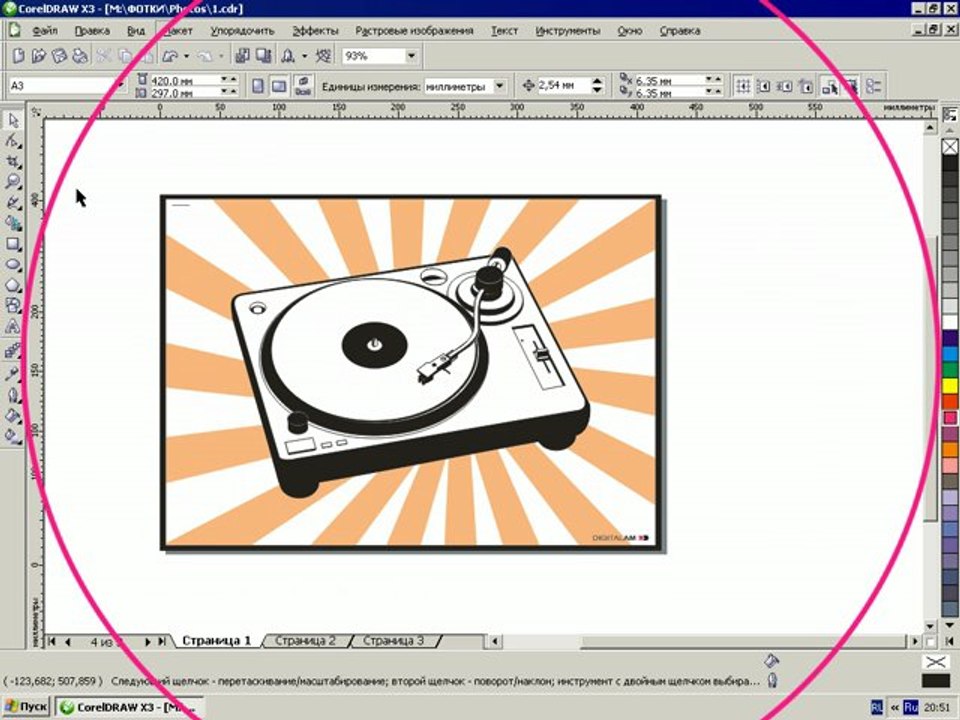Decrease the nudge offset 2,54 мм
Viewport: 960px width, 720px height.
coord(598,90)
